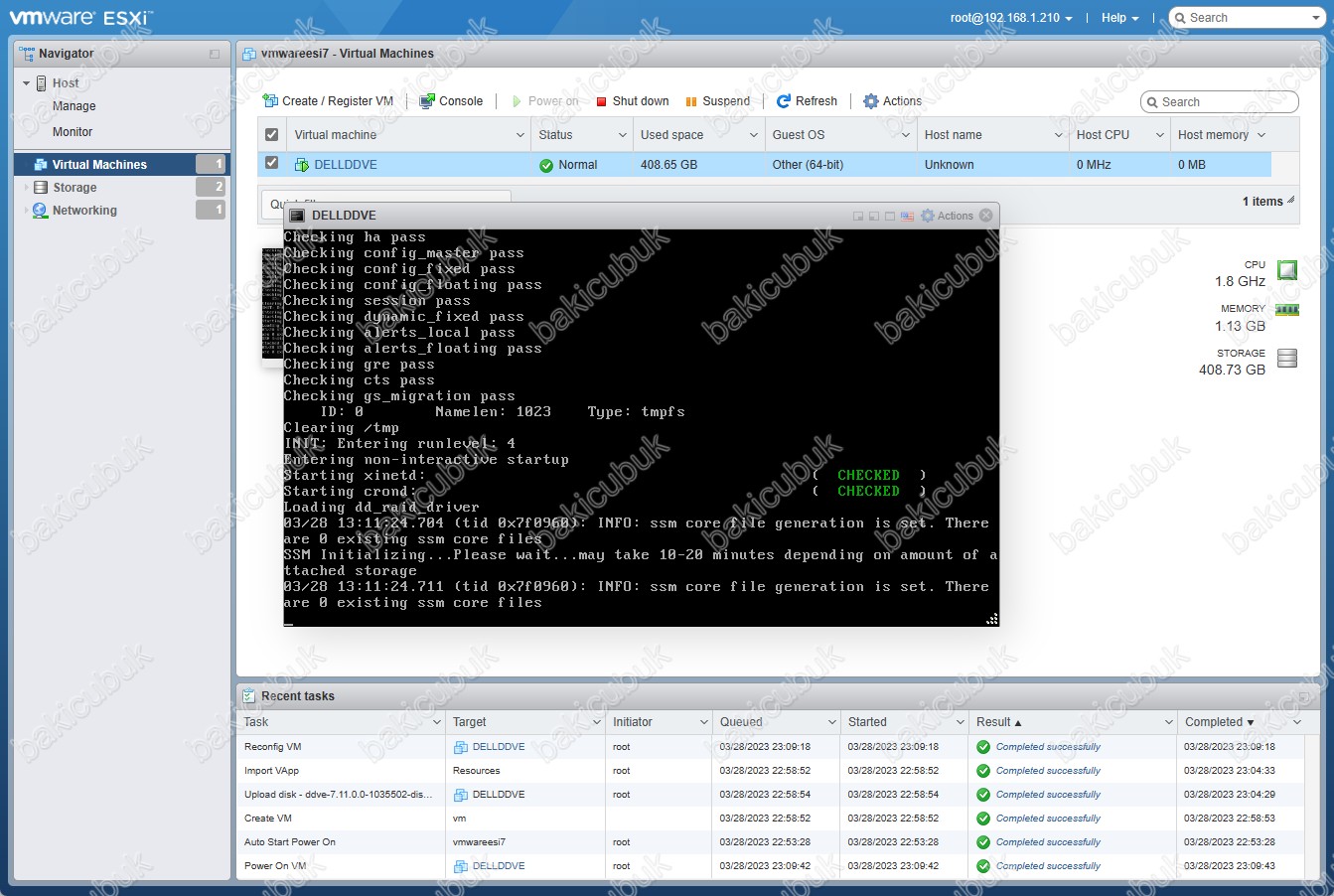This screenshot has width=1334, height=896.
Task: Click the Quick filters box
Action: pos(387,204)
